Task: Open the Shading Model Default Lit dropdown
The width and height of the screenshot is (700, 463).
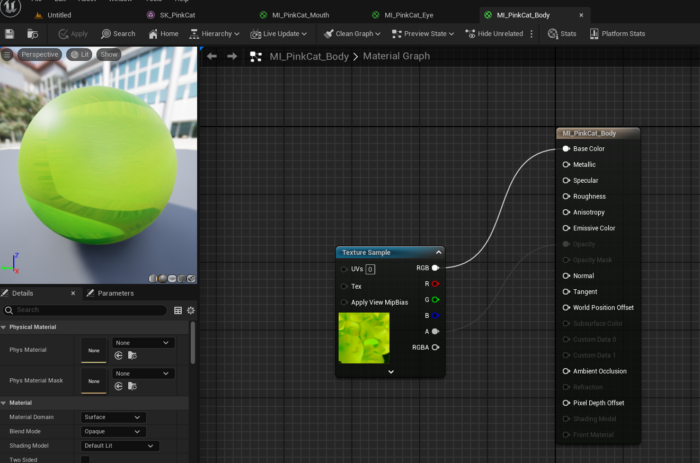Action: coord(120,446)
